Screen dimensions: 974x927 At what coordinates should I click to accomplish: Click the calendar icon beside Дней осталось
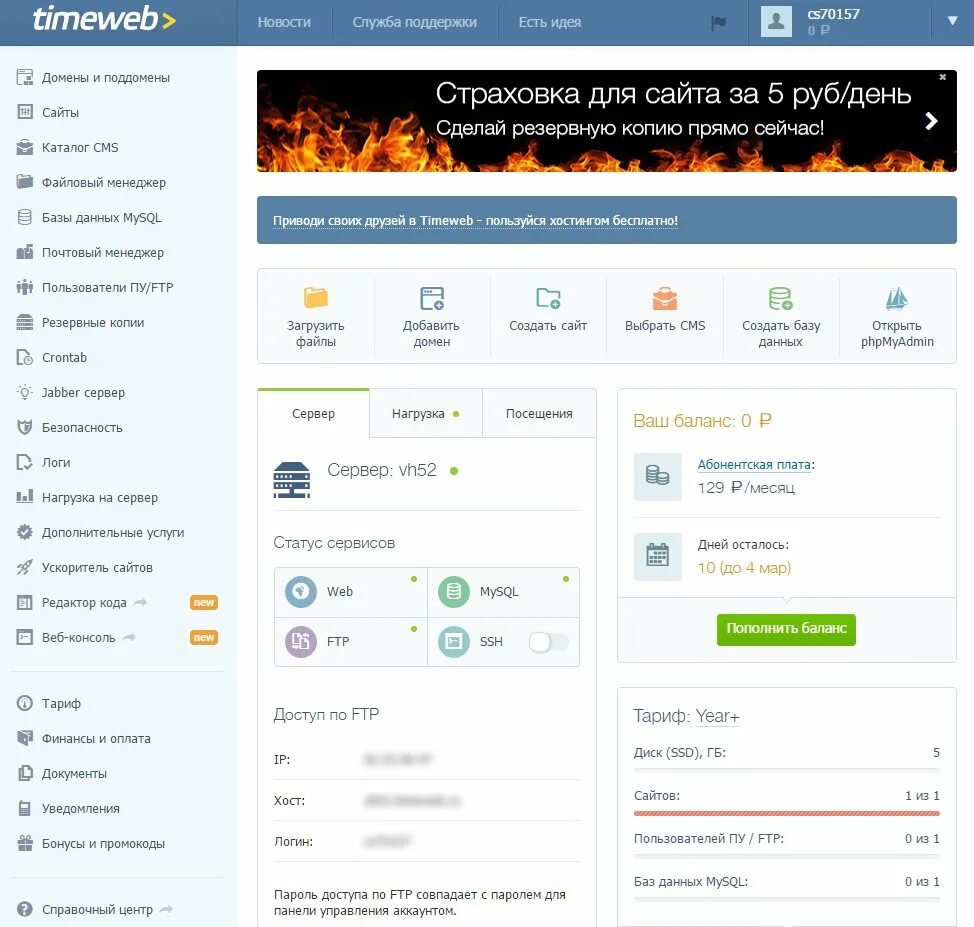[x=657, y=556]
